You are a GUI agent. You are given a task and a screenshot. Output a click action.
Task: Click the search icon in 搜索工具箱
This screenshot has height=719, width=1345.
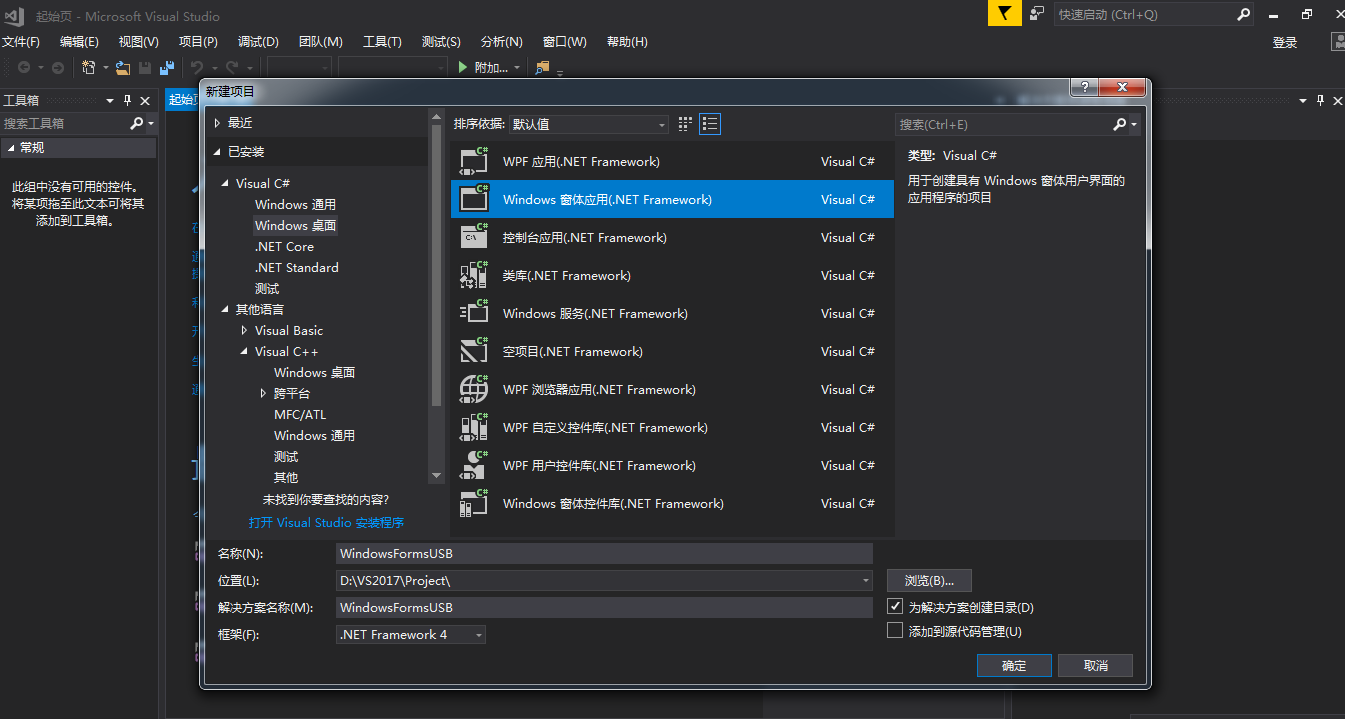[137, 123]
